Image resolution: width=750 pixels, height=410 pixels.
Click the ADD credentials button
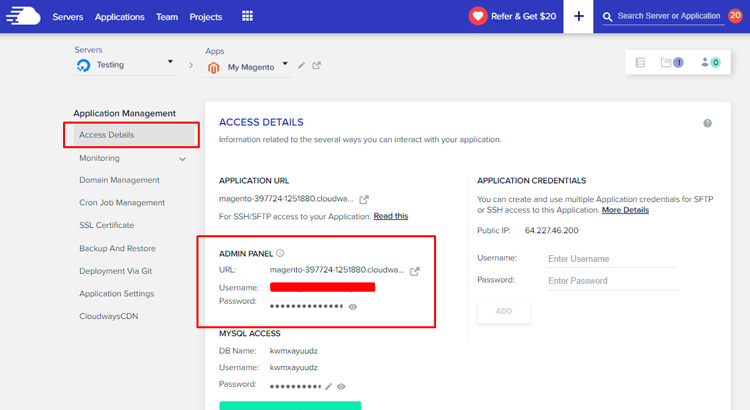click(504, 311)
